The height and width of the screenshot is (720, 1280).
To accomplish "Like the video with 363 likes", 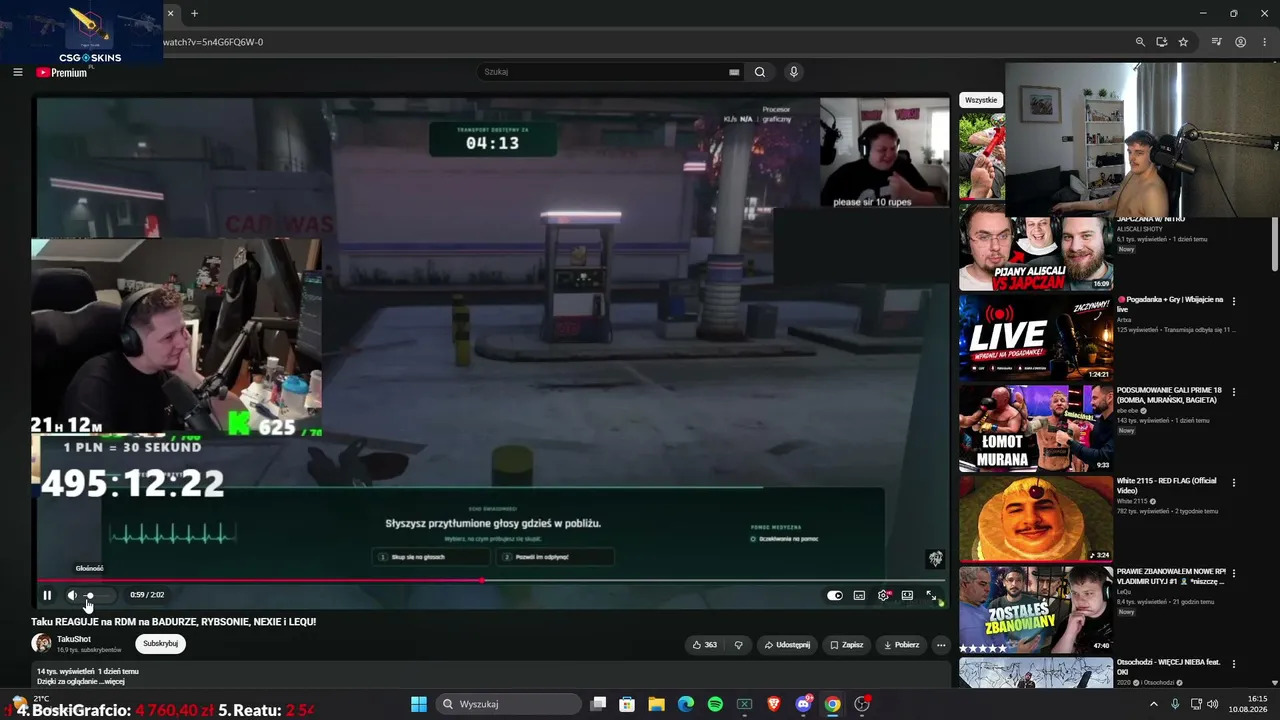I will [x=705, y=645].
